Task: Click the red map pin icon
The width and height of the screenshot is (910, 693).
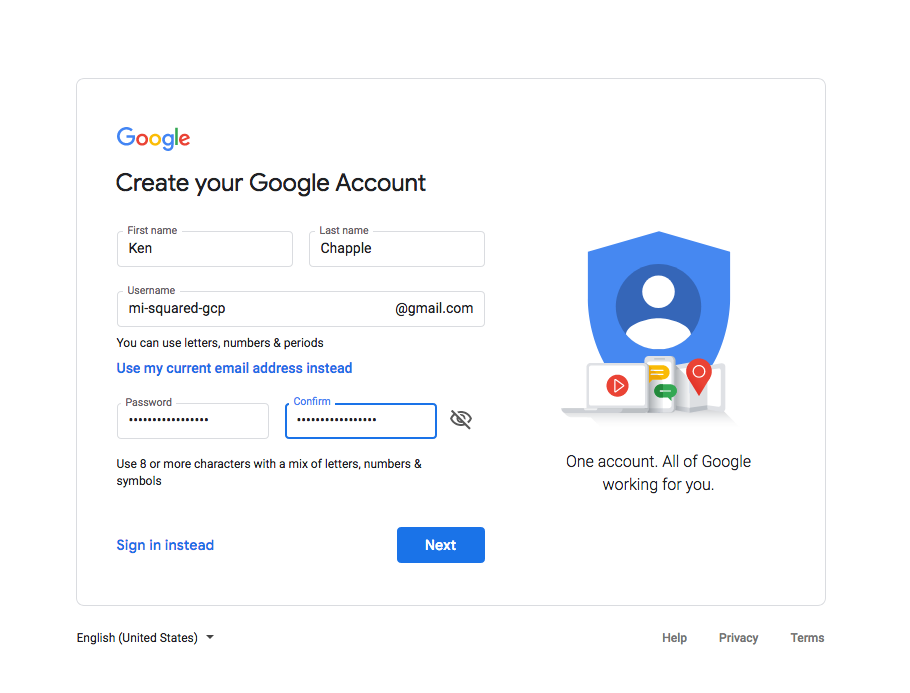Action: [x=699, y=377]
